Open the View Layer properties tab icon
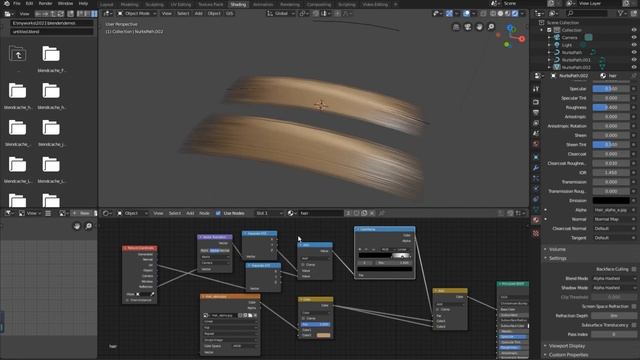Image resolution: width=640 pixels, height=360 pixels. coord(536,123)
